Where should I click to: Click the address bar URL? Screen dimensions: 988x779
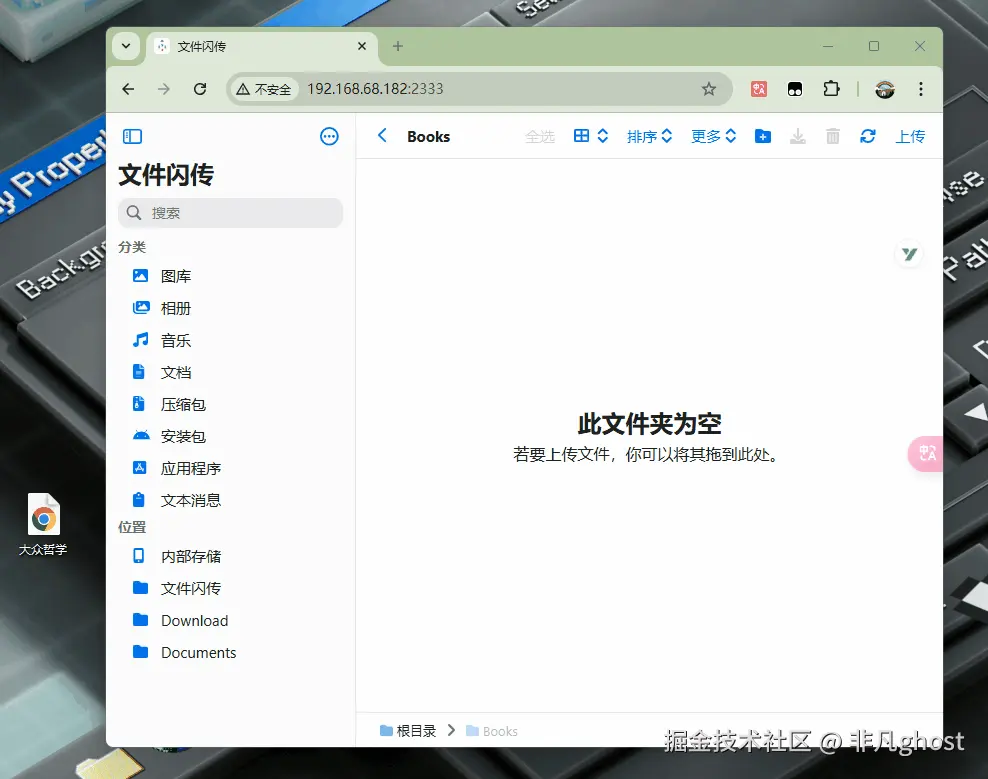coord(376,89)
